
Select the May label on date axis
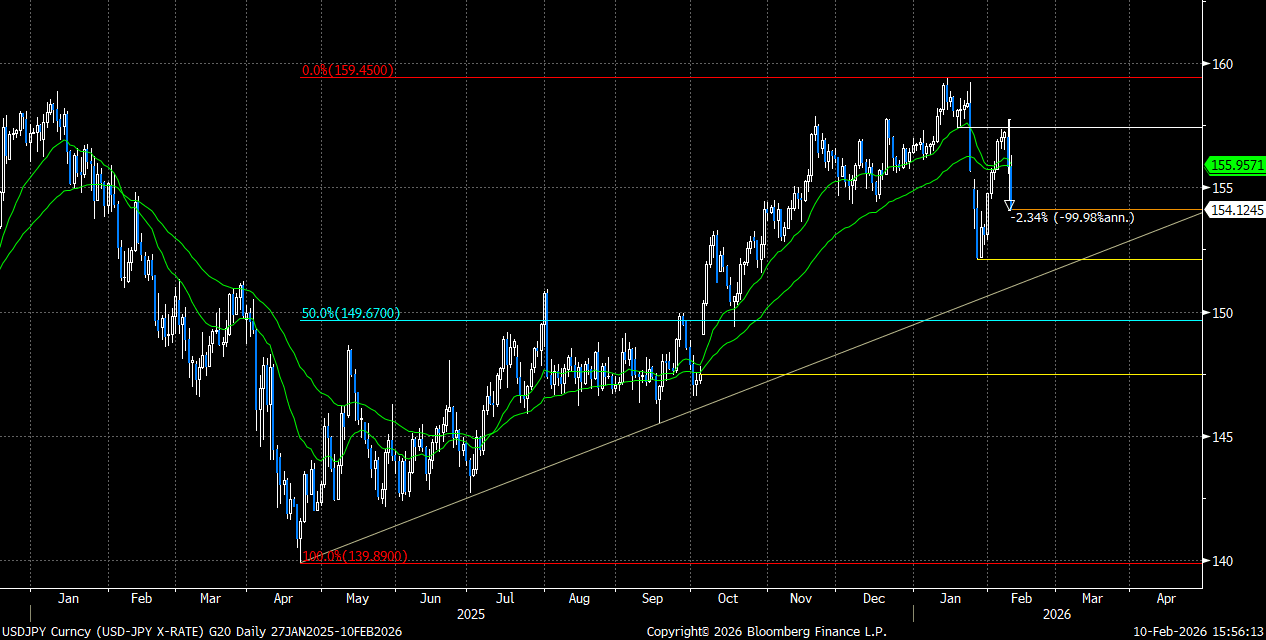pyautogui.click(x=357, y=599)
